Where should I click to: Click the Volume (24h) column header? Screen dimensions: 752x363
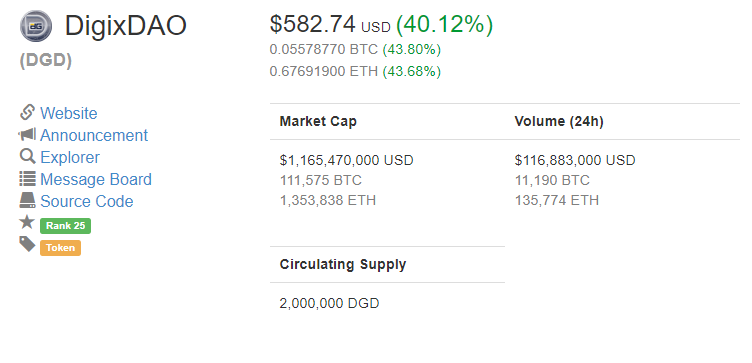point(559,121)
